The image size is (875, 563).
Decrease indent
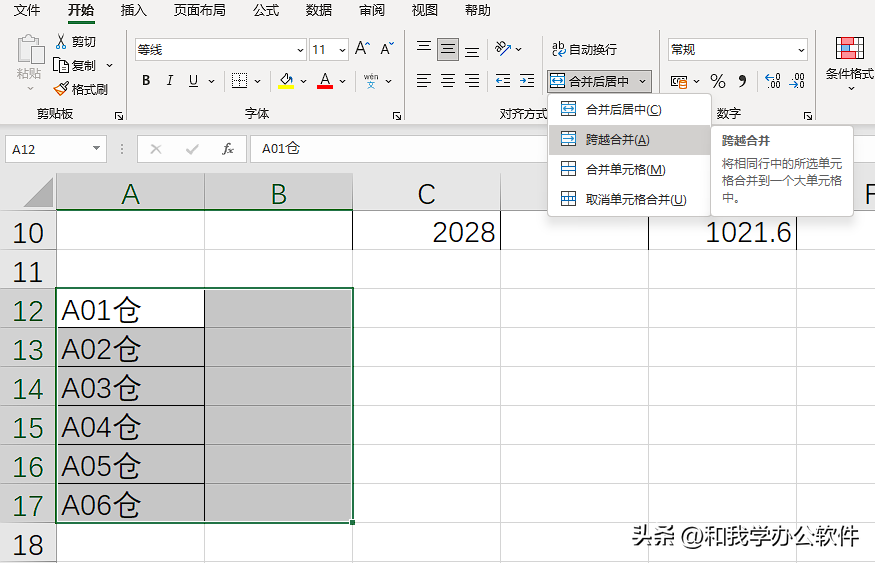[x=503, y=81]
